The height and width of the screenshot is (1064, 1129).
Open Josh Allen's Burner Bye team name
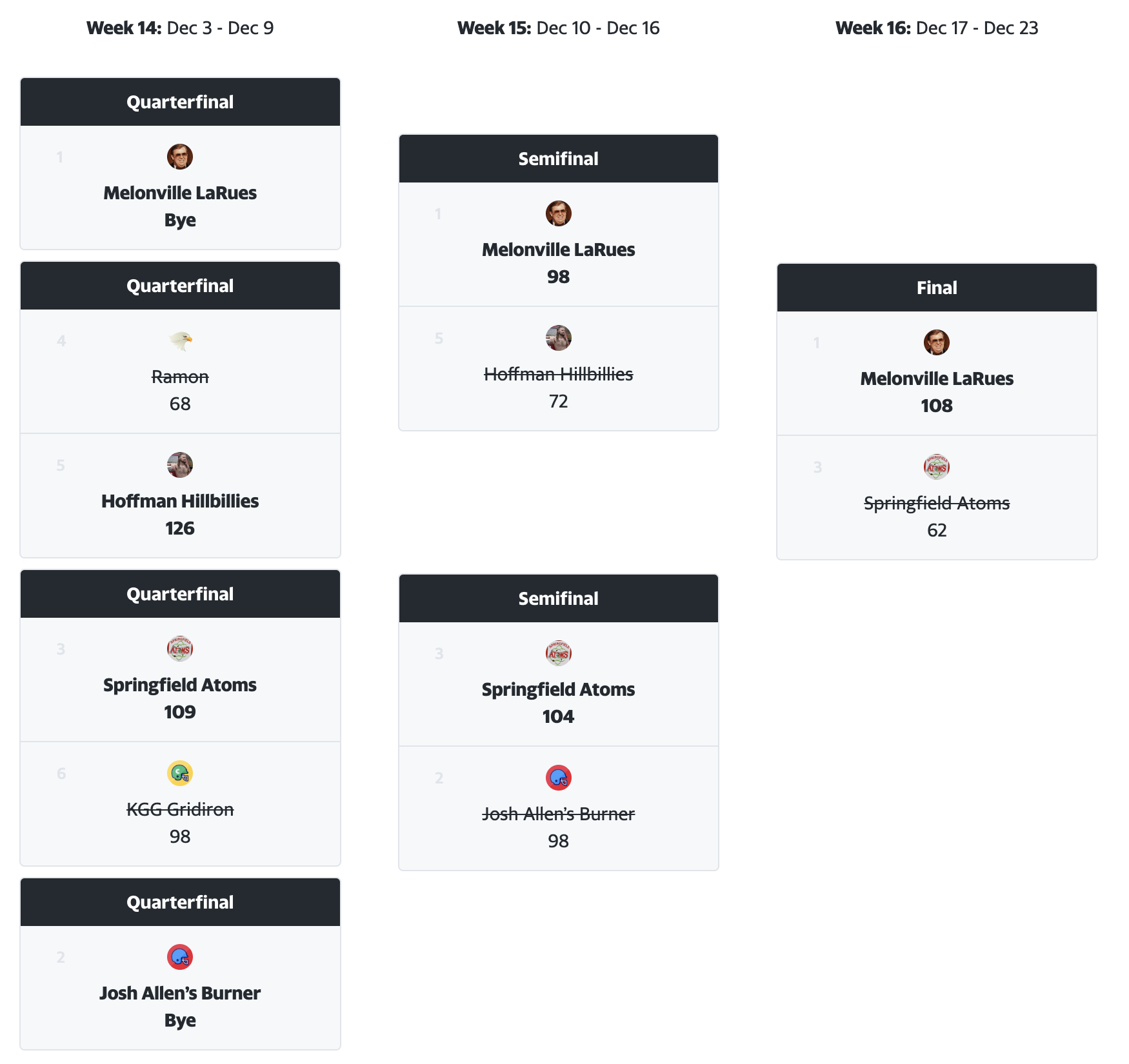[x=180, y=993]
